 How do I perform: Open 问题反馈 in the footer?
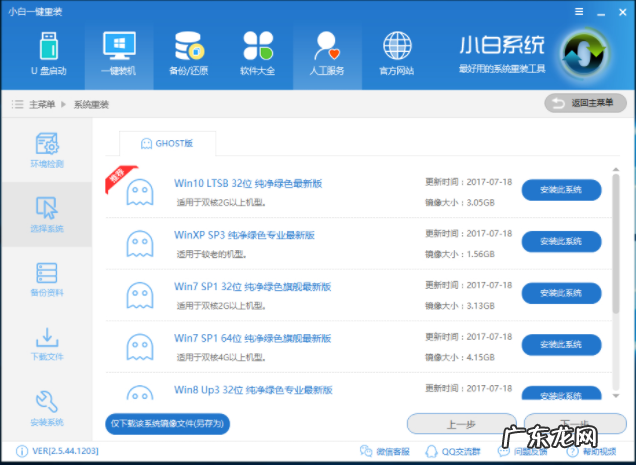click(522, 451)
